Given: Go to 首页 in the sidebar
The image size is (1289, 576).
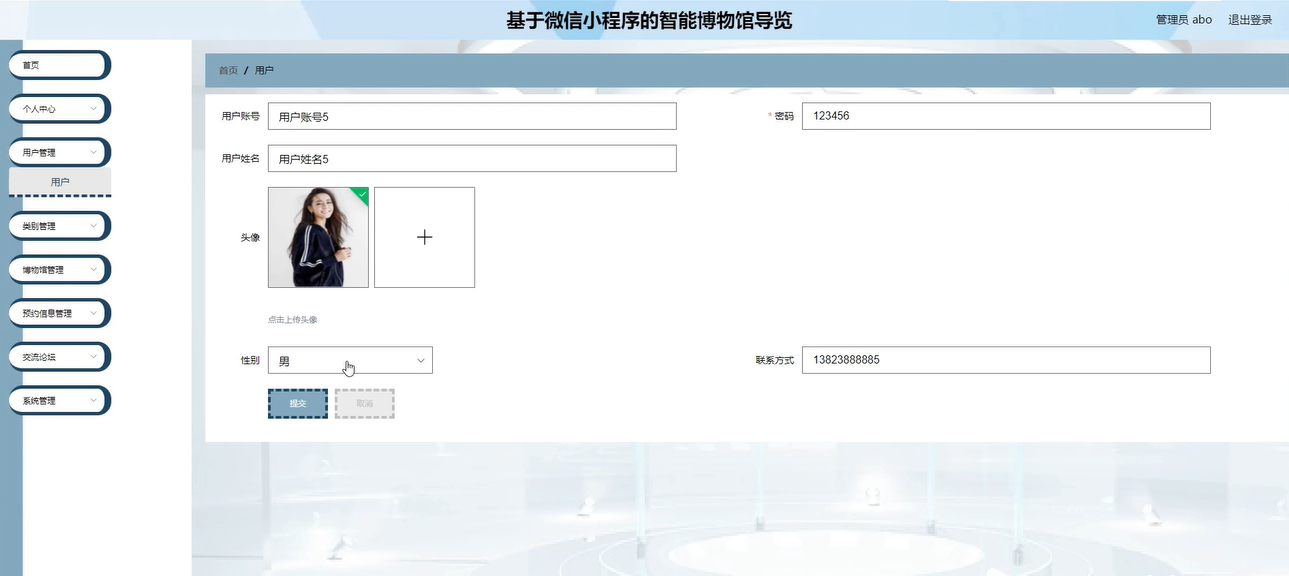Looking at the screenshot, I should click(x=59, y=65).
